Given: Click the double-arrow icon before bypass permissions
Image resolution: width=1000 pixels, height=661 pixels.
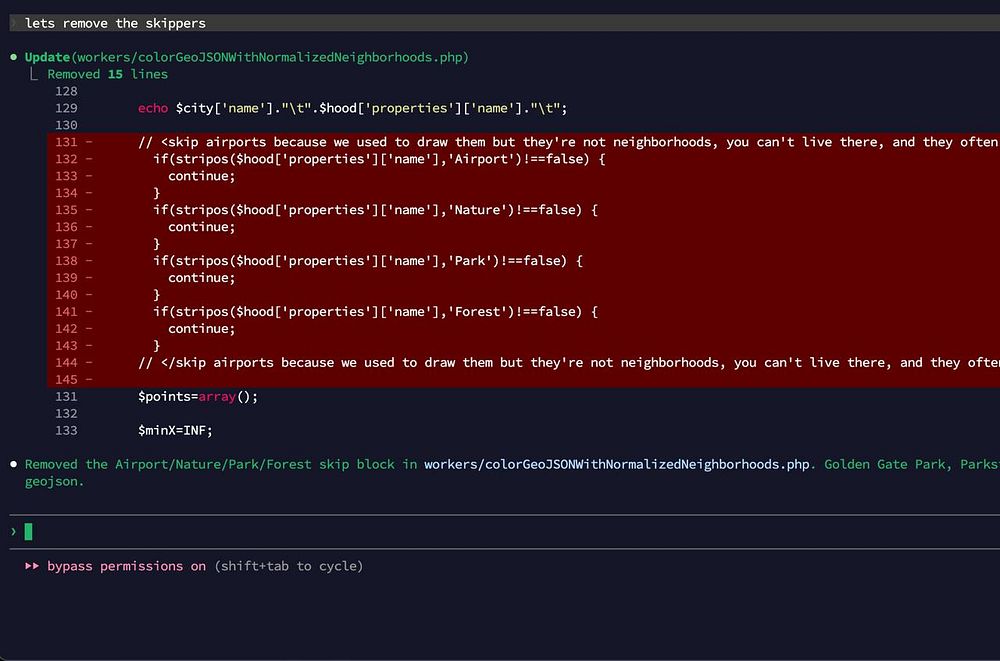Looking at the screenshot, I should coord(32,566).
